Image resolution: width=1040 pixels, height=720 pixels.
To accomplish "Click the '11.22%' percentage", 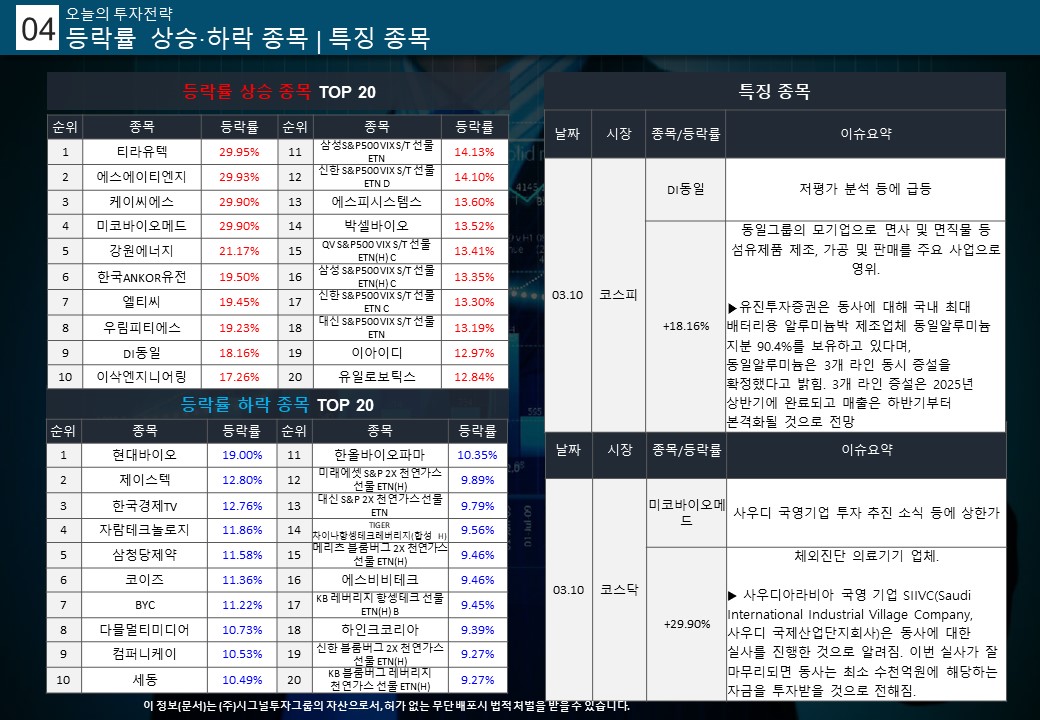I will [242, 605].
